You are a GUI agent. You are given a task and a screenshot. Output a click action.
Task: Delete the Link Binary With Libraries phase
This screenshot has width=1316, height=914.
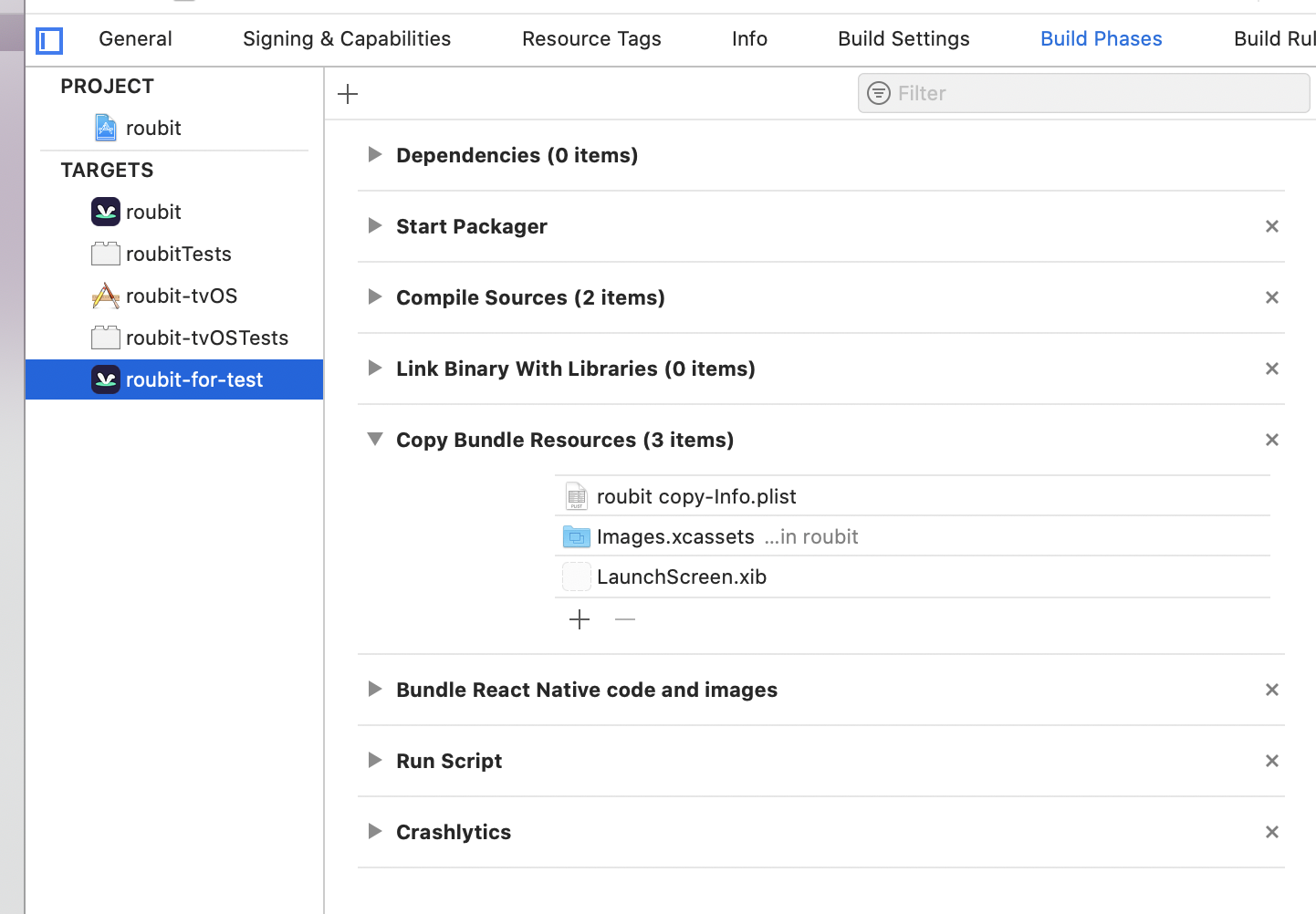tap(1272, 369)
